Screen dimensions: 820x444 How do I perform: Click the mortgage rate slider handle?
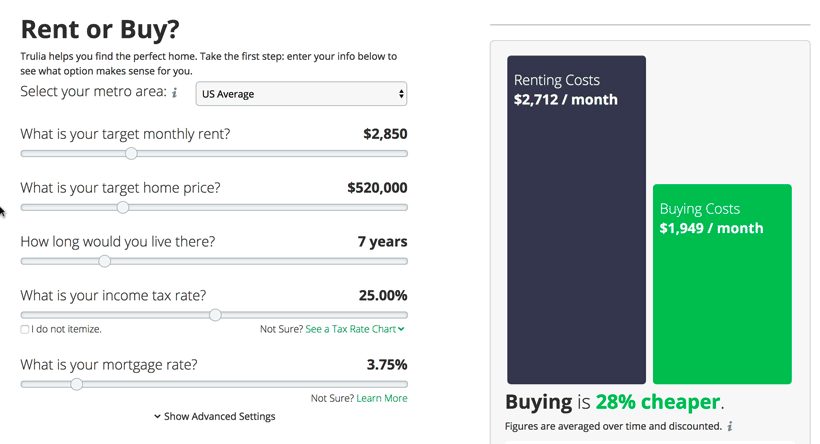click(x=76, y=384)
